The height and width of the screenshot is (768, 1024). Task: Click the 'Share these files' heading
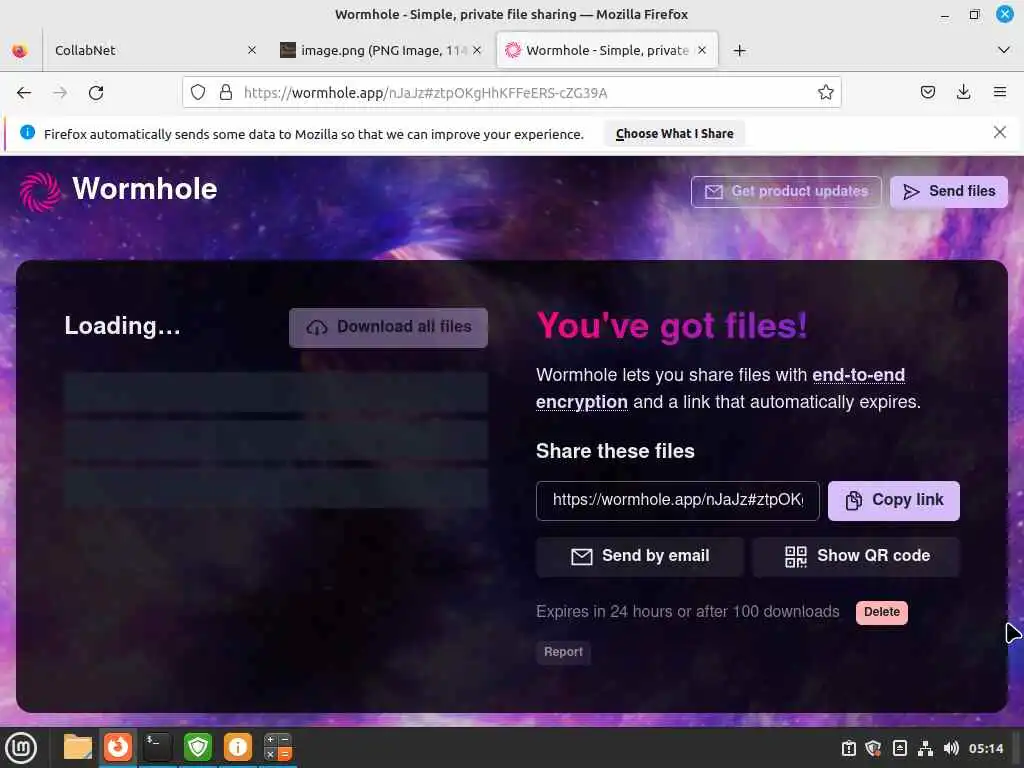coord(615,451)
